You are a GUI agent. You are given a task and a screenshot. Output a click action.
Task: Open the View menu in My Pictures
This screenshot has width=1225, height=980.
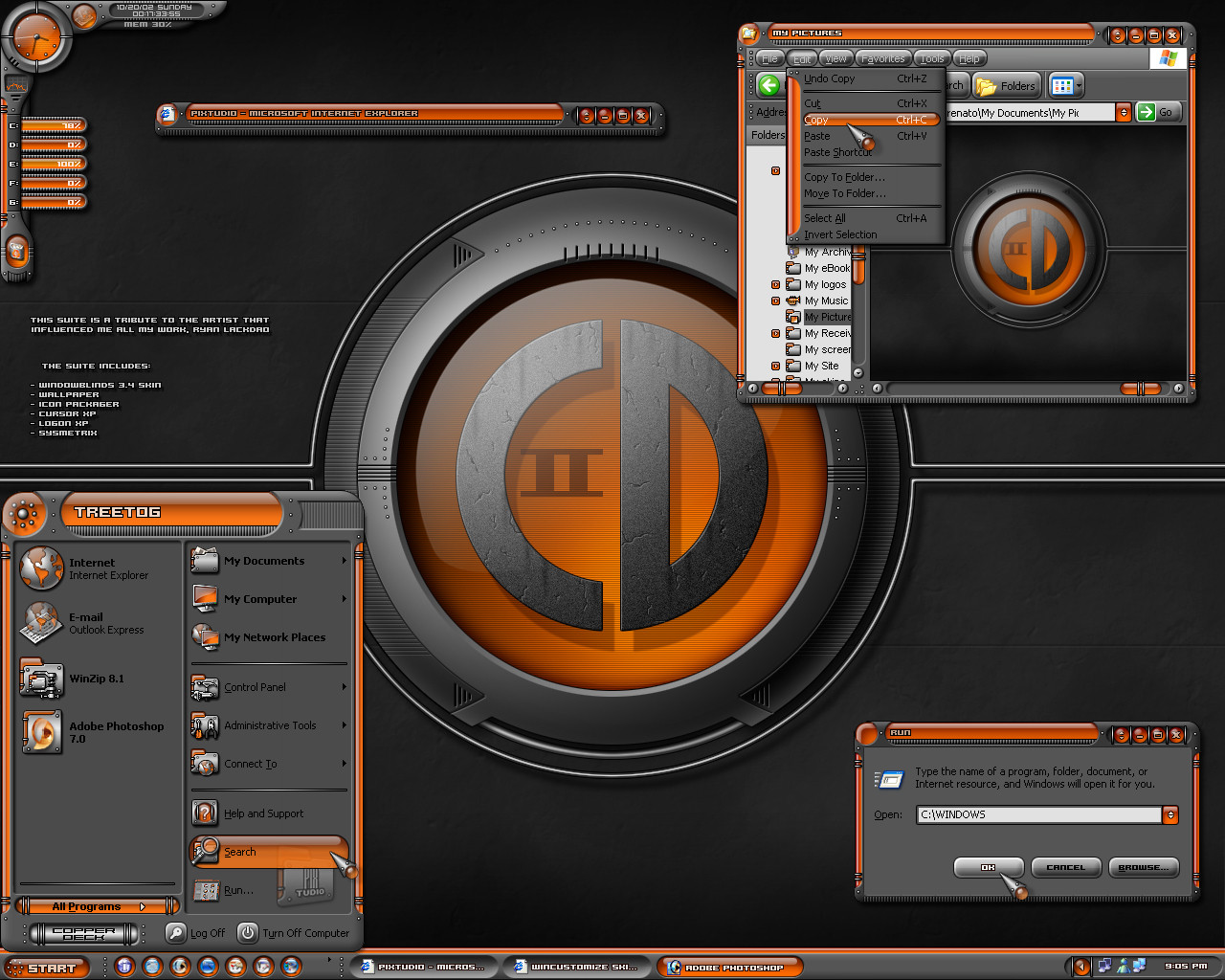click(x=835, y=58)
